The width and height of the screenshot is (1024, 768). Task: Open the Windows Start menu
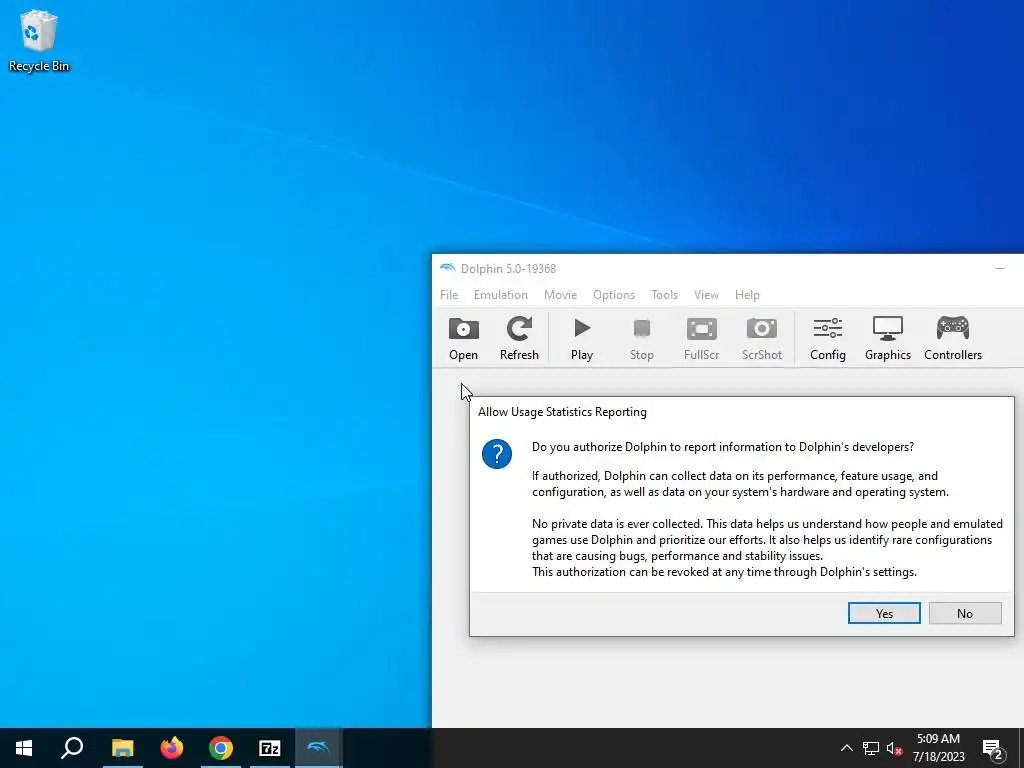click(x=24, y=748)
